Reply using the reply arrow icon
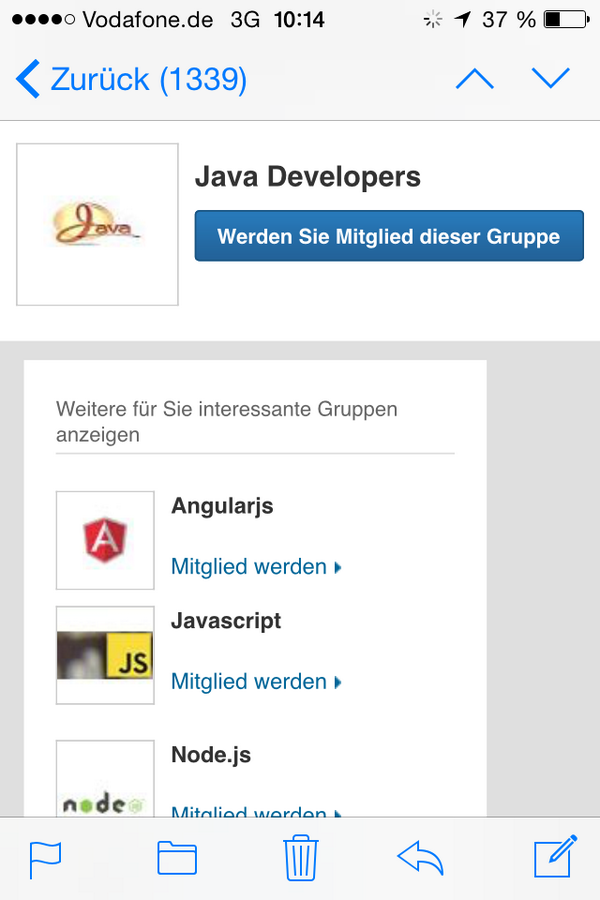600x900 pixels. point(421,858)
